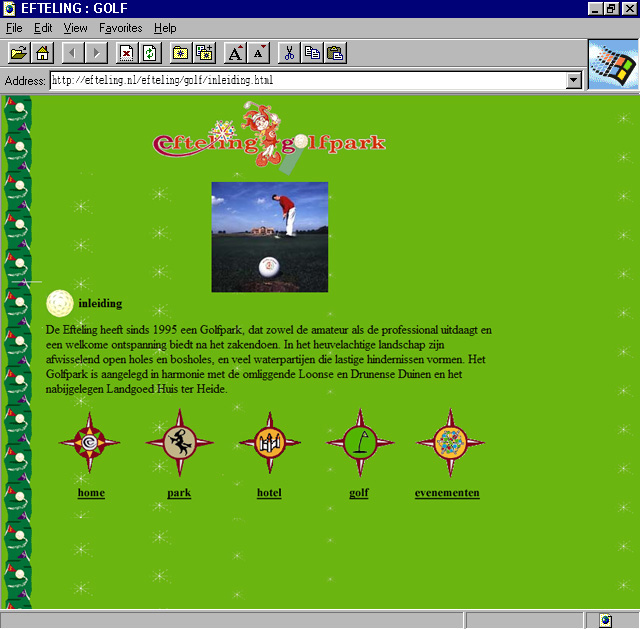
Task: Follow the home text link
Action: tap(91, 493)
